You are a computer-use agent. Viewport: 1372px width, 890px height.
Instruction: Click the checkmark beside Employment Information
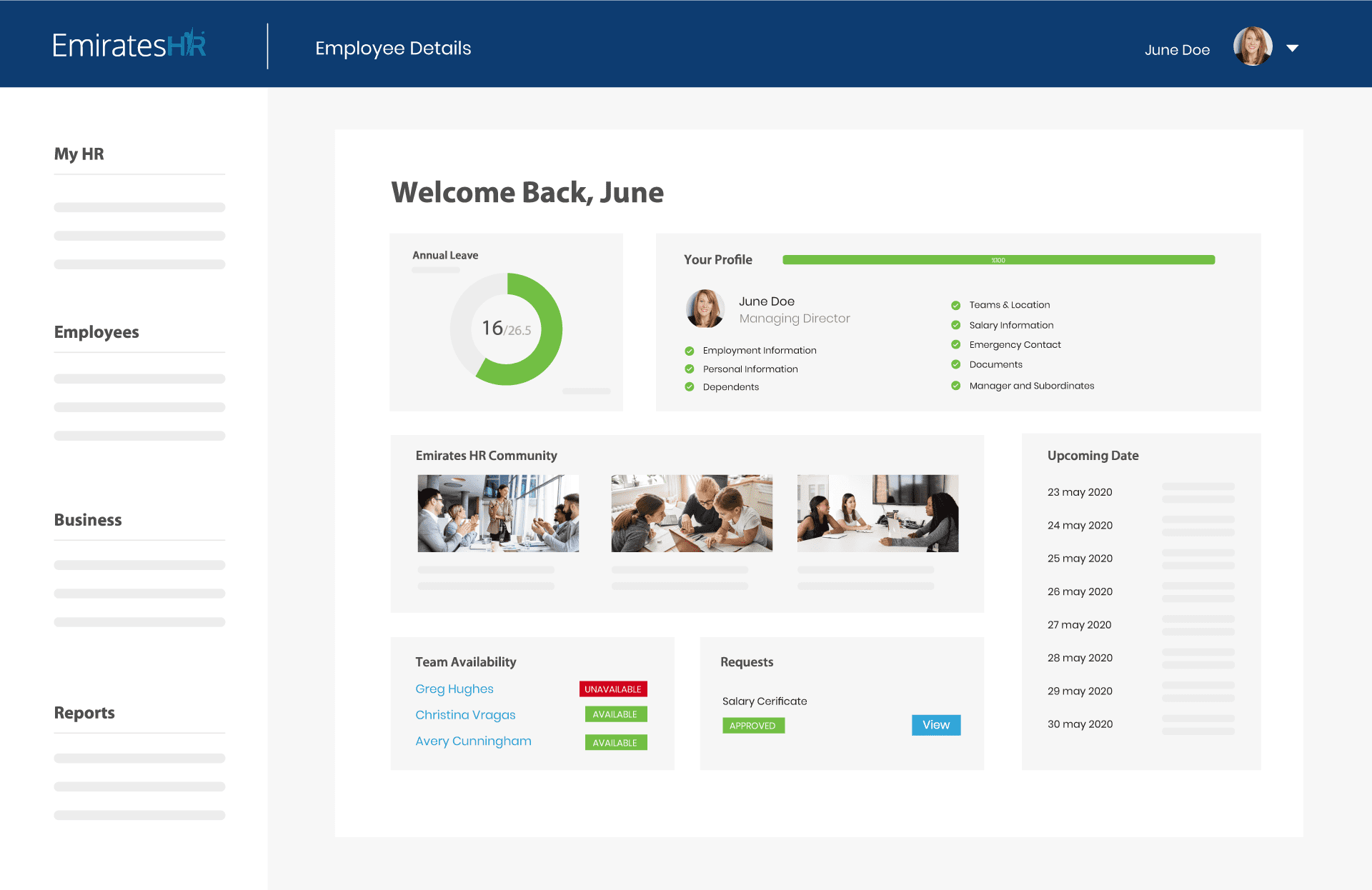(x=689, y=350)
